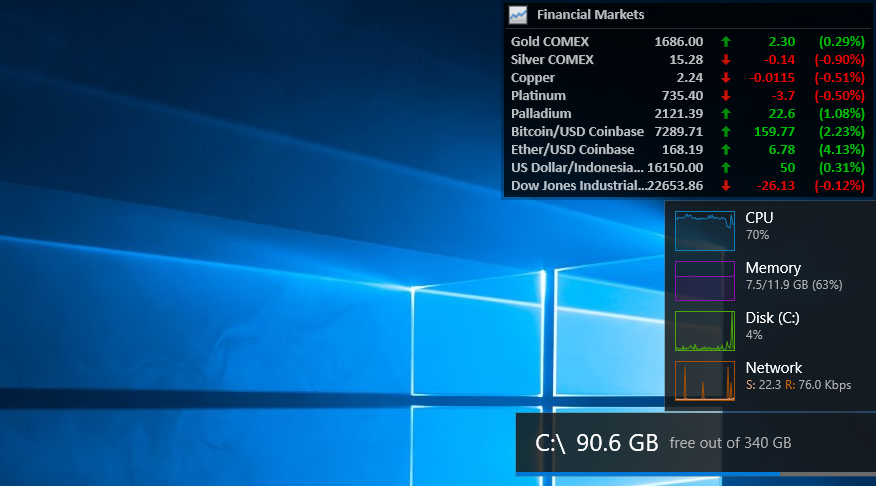Click the red down arrow for Silver COMEX
This screenshot has width=876, height=486.
(x=726, y=59)
